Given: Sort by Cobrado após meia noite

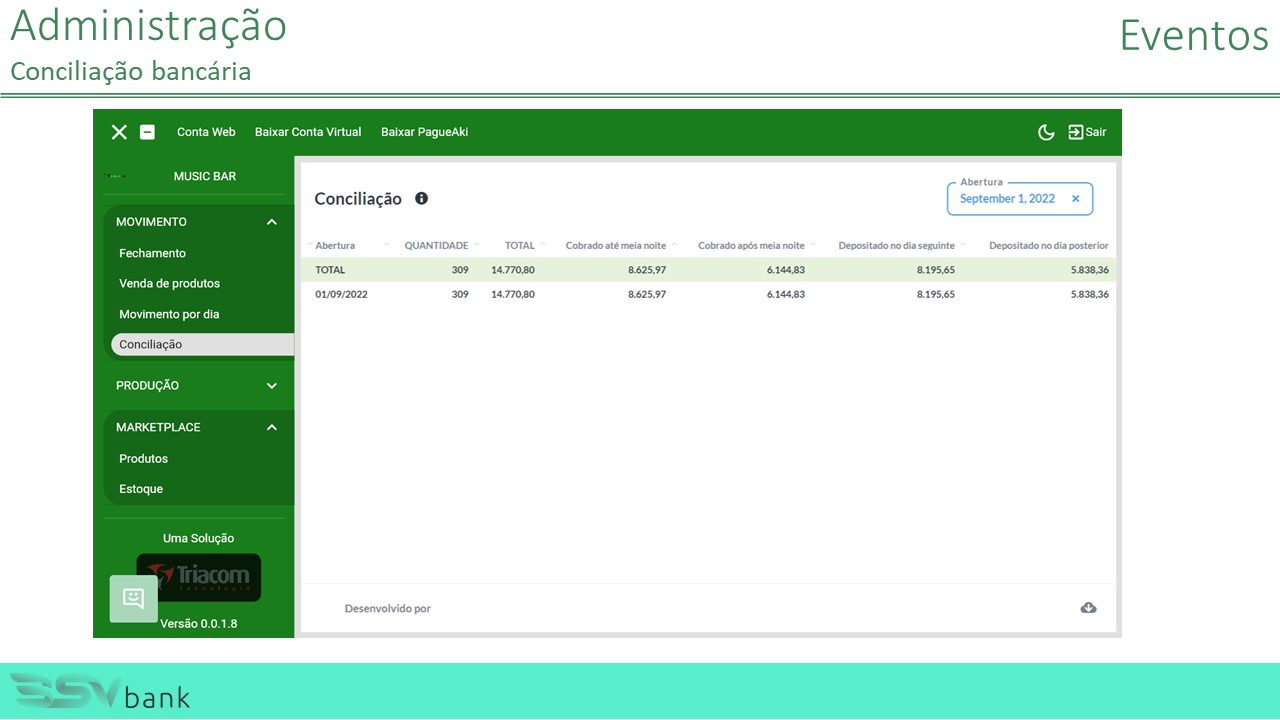Looking at the screenshot, I should (x=751, y=245).
